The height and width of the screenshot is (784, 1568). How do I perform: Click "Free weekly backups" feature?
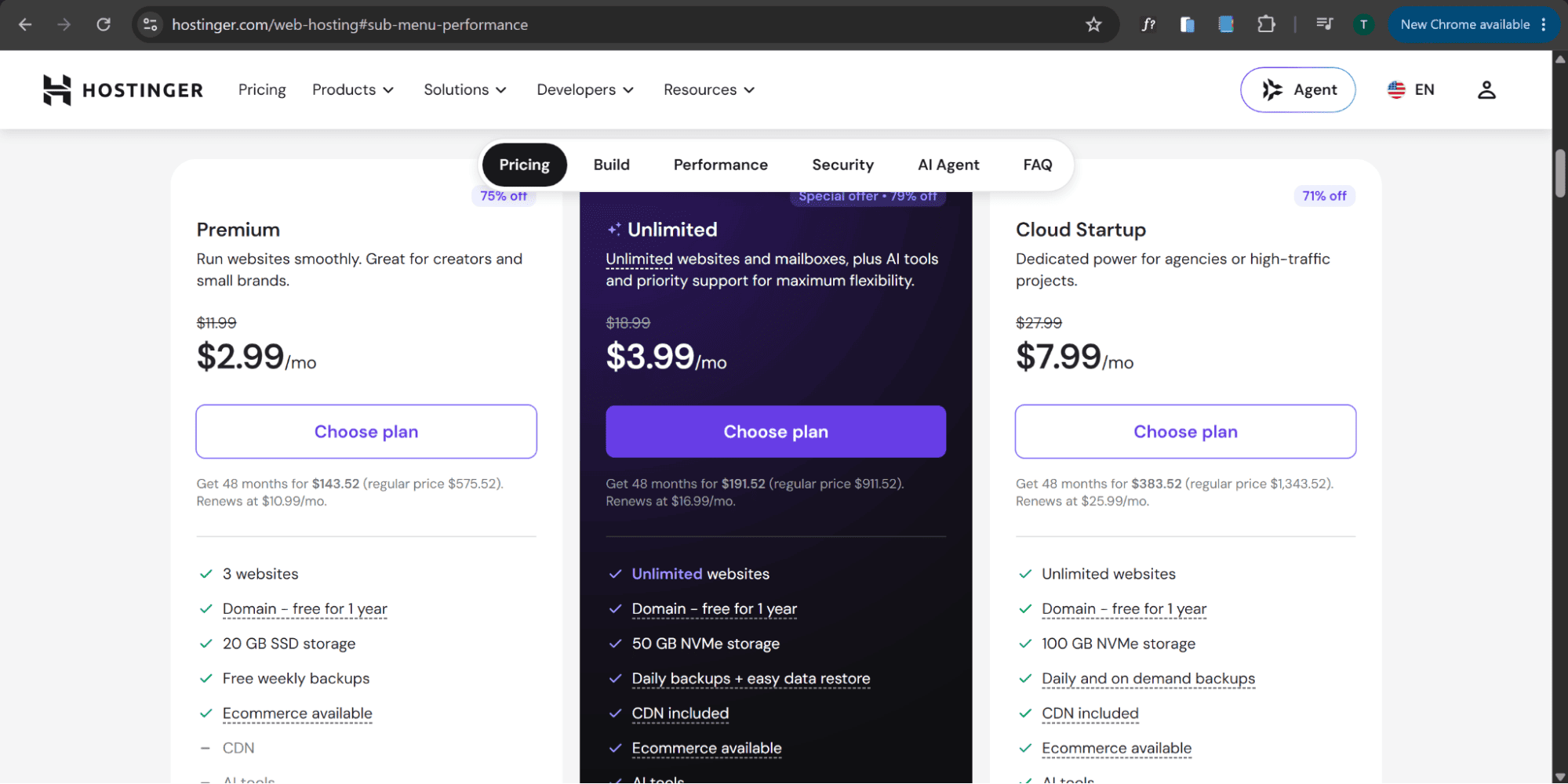pyautogui.click(x=296, y=679)
